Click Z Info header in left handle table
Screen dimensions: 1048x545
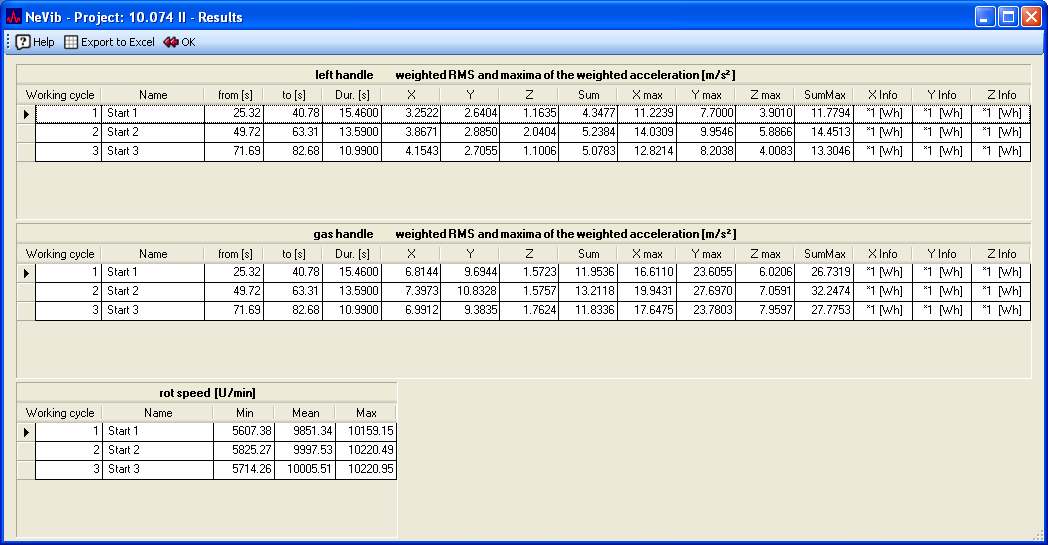(x=1000, y=95)
